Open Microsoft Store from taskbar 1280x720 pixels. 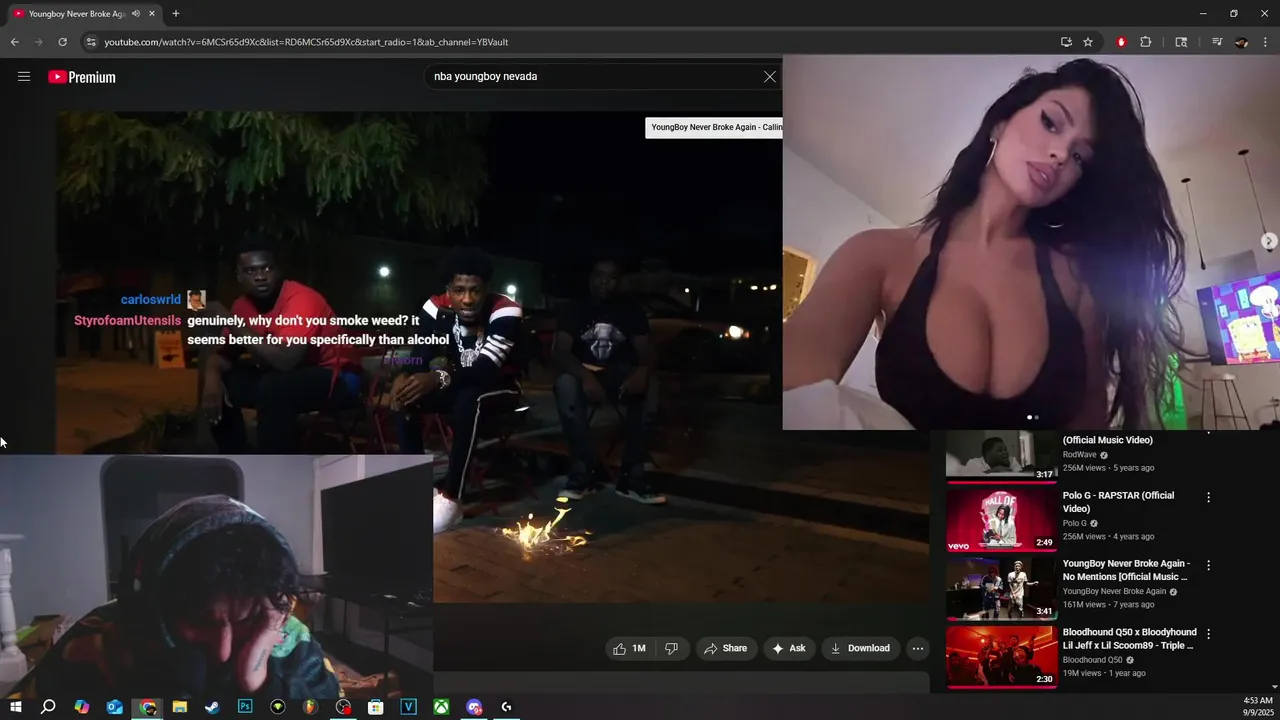tap(376, 707)
